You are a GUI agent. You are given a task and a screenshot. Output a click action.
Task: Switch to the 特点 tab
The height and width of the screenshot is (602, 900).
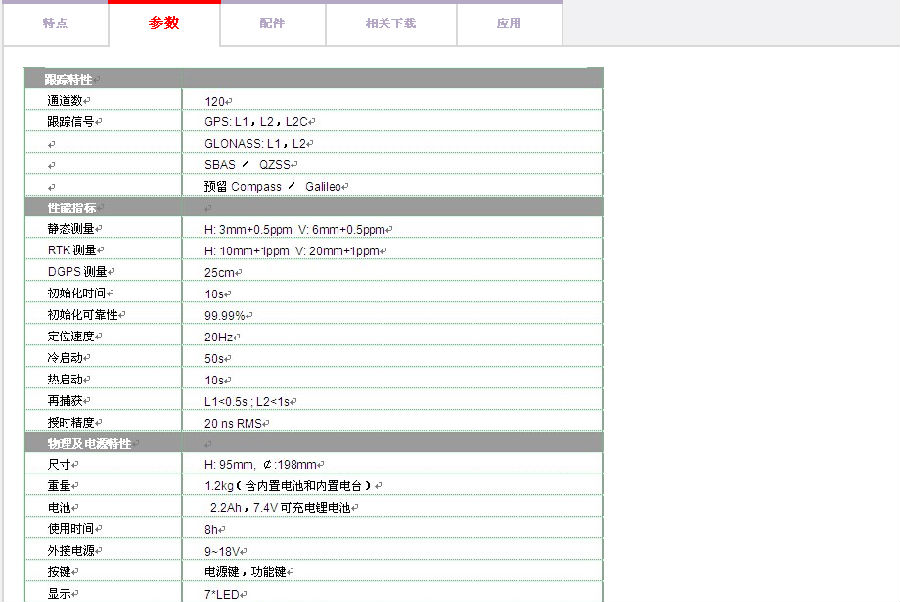56,23
